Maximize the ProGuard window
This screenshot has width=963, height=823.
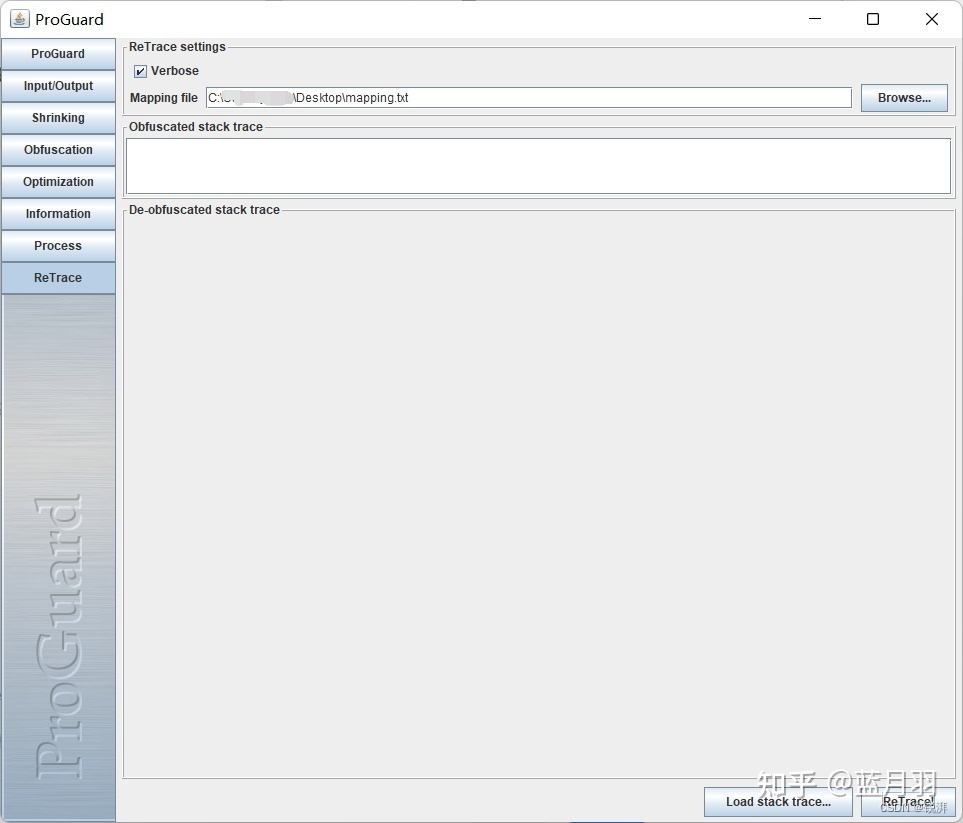873,19
